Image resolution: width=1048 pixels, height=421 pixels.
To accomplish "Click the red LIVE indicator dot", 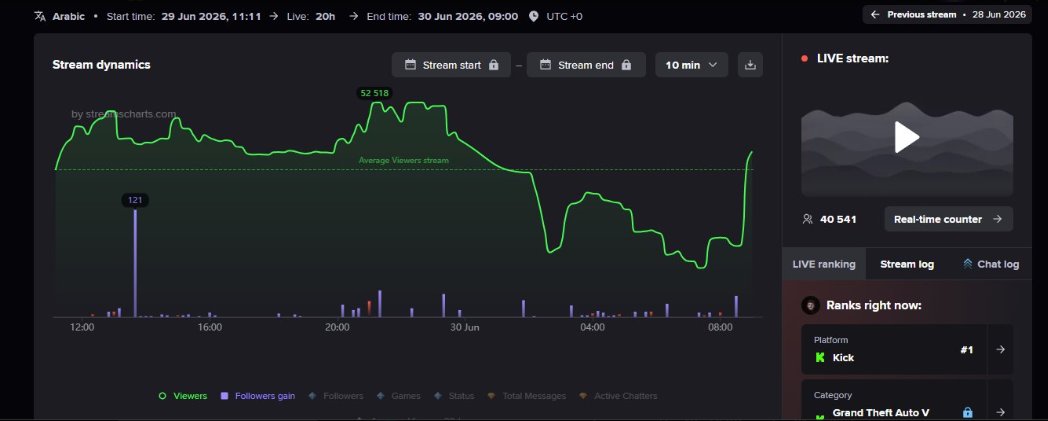I will 805,59.
